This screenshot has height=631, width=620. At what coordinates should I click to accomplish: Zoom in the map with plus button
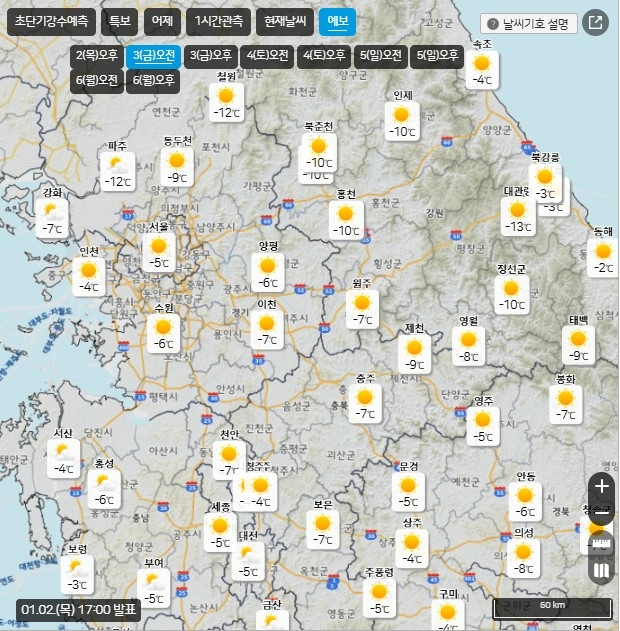point(601,486)
